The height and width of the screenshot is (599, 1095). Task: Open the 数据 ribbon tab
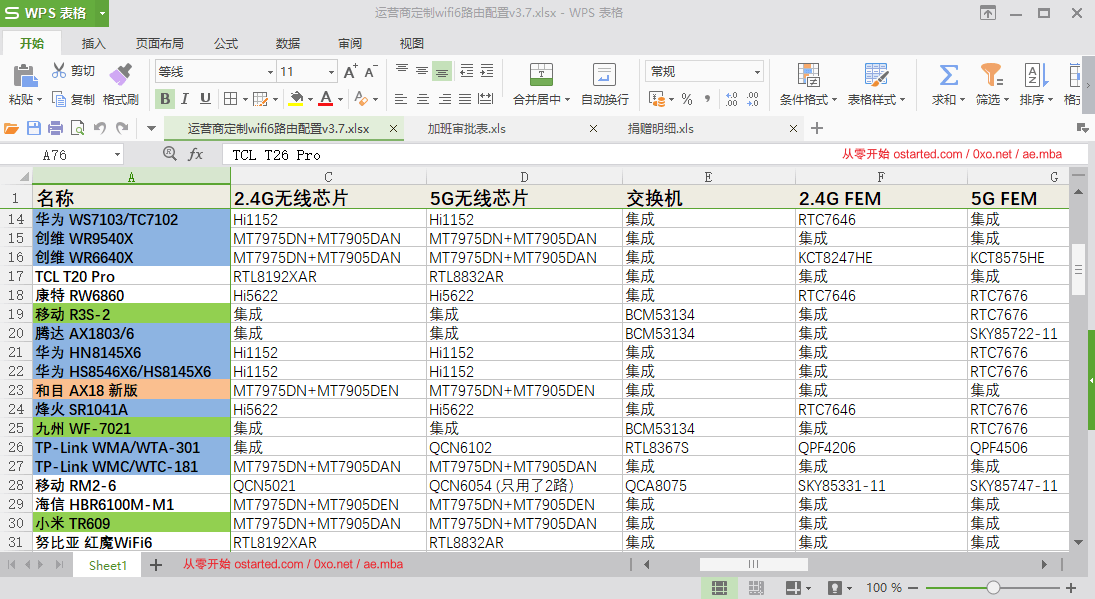tap(288, 43)
